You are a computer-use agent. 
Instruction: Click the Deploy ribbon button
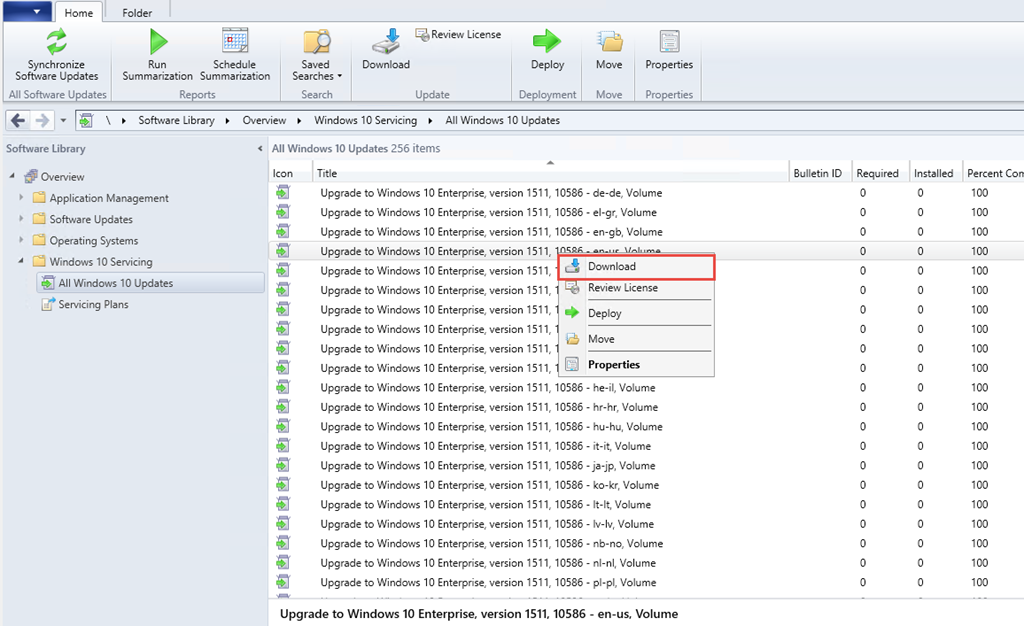point(547,50)
